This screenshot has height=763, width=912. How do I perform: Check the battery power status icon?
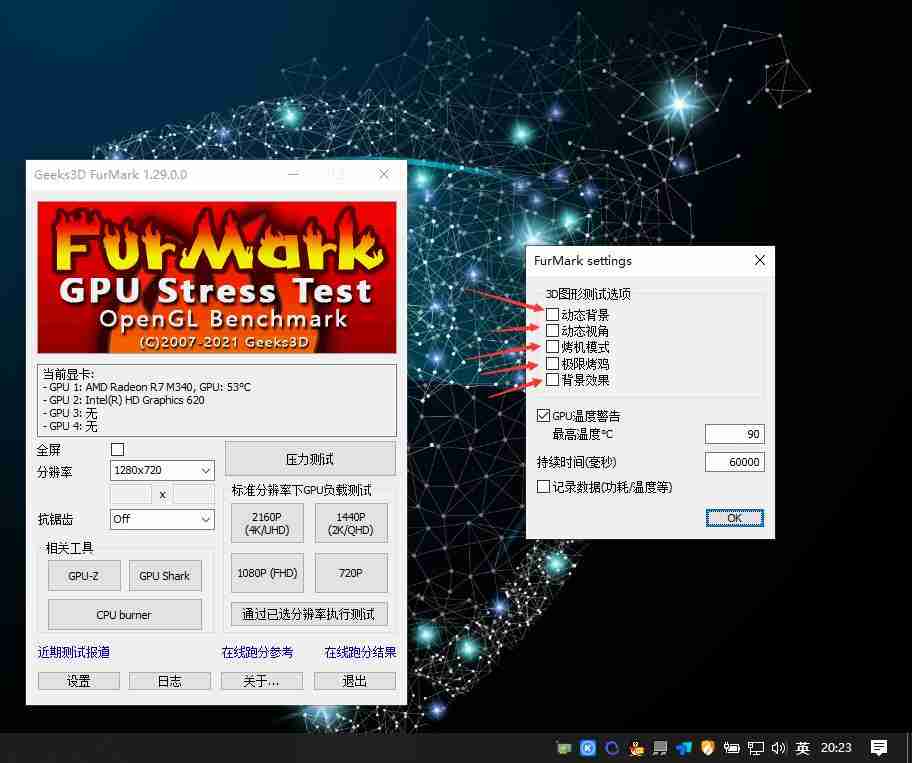tap(731, 748)
